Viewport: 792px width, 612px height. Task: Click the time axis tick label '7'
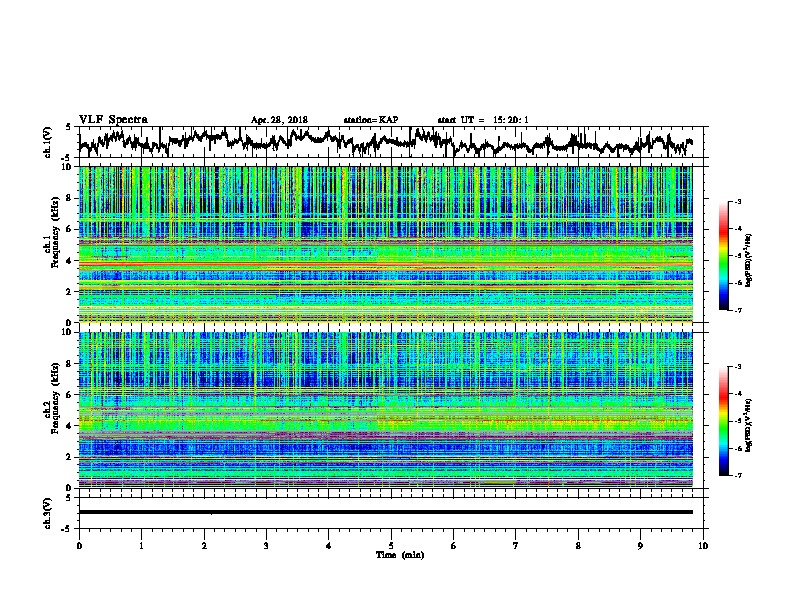(516, 546)
